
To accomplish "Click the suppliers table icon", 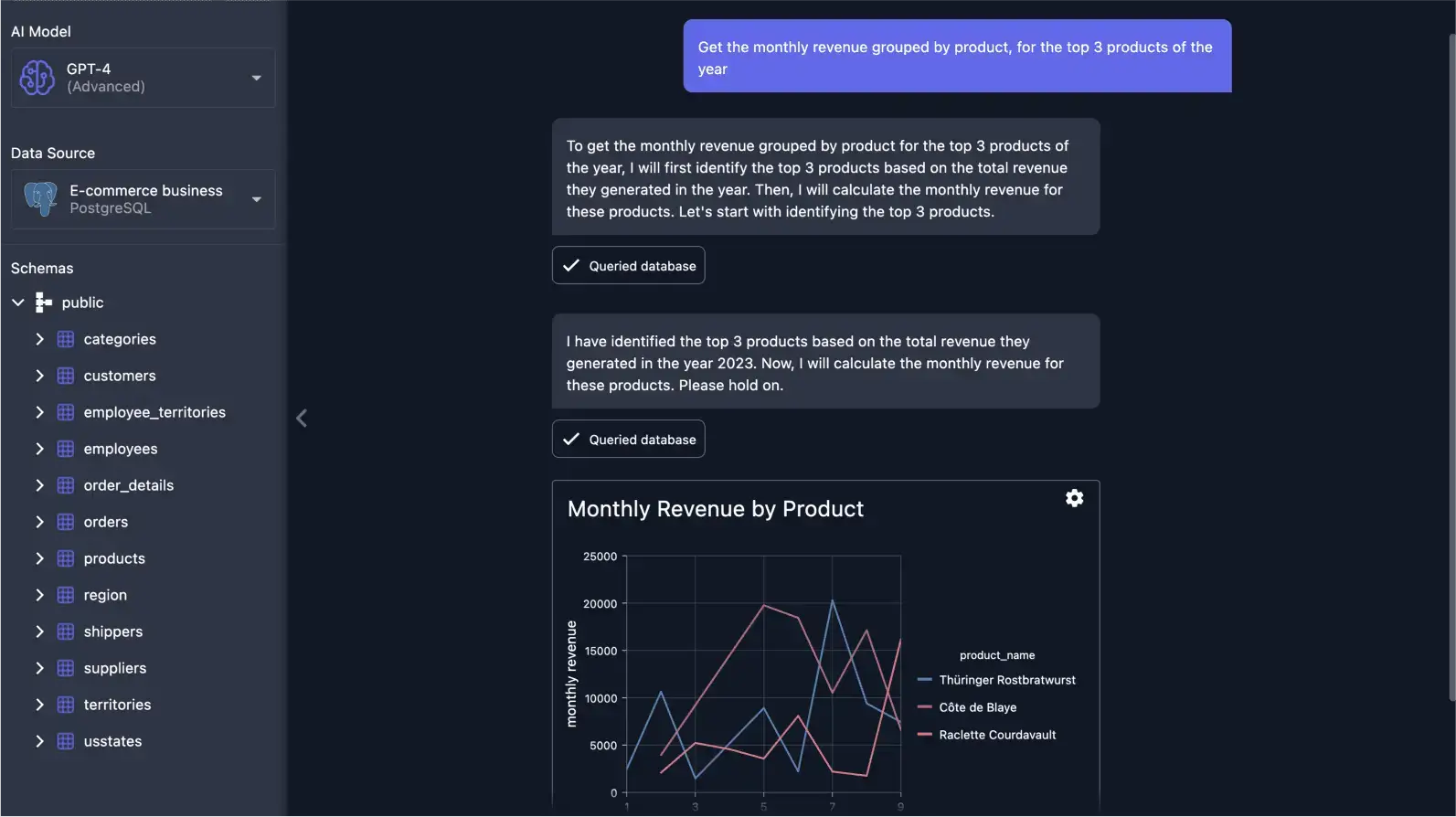I will pos(66,668).
